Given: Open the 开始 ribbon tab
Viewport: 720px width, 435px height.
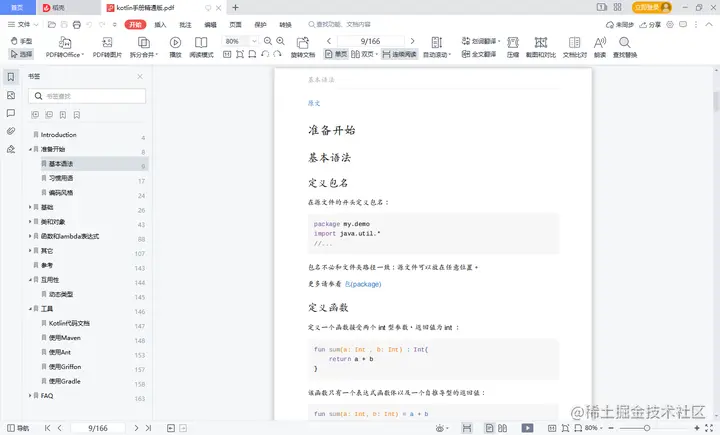Looking at the screenshot, I should (x=135, y=24).
